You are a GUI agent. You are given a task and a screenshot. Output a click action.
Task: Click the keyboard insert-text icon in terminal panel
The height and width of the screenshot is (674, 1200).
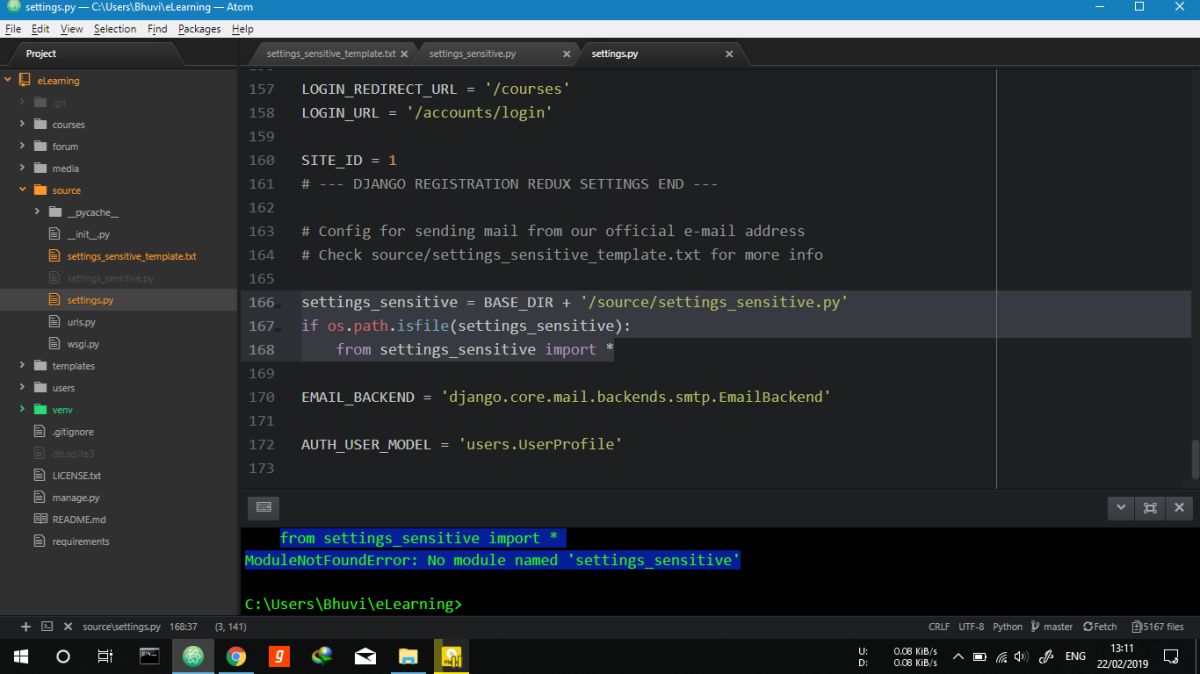coord(264,508)
